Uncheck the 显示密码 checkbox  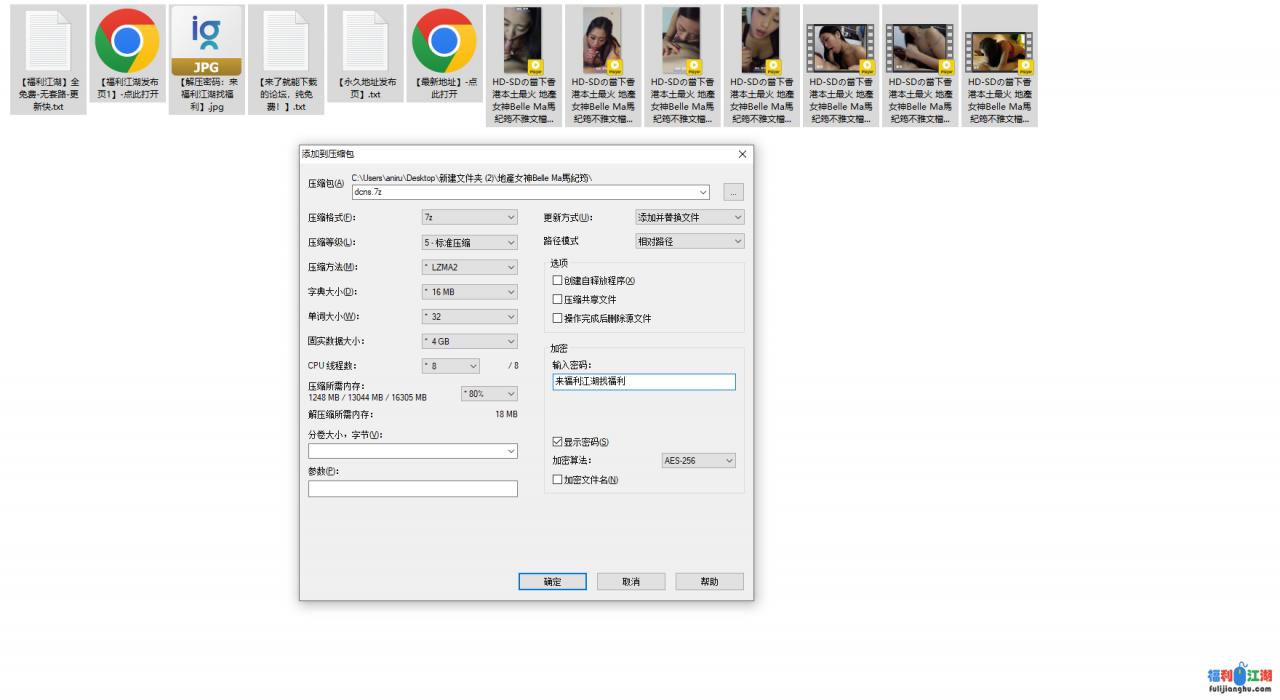556,442
